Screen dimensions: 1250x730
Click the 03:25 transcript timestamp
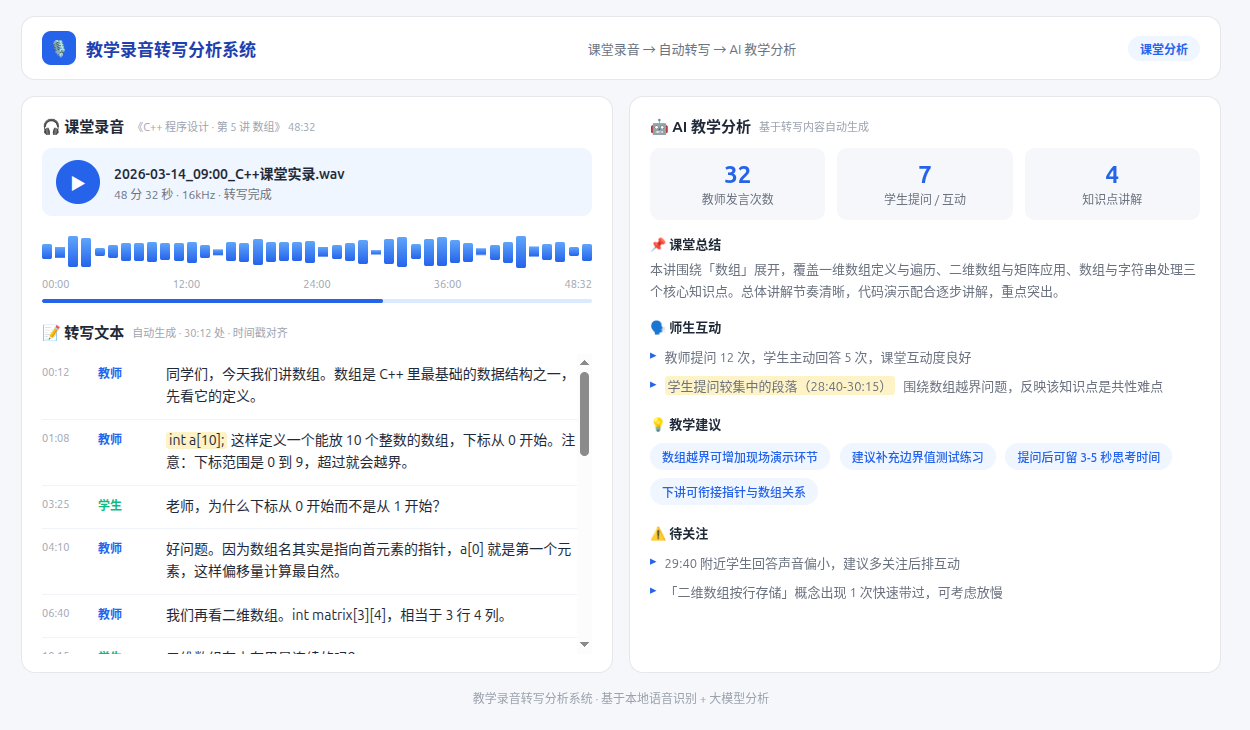click(56, 504)
